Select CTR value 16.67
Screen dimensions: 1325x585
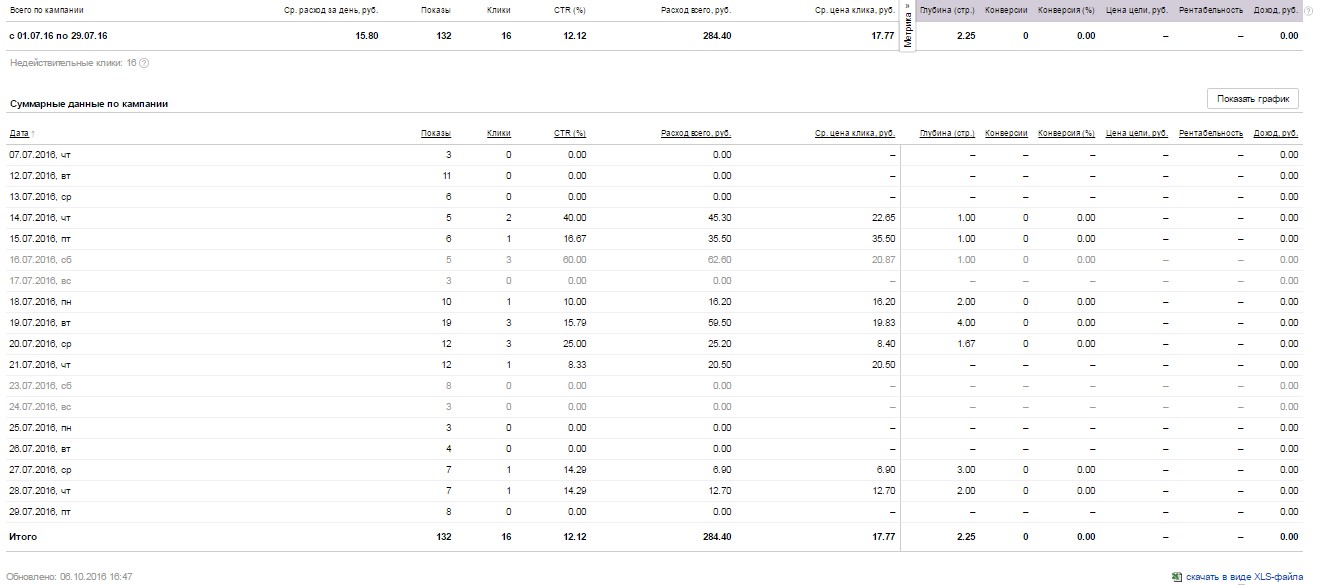click(575, 239)
